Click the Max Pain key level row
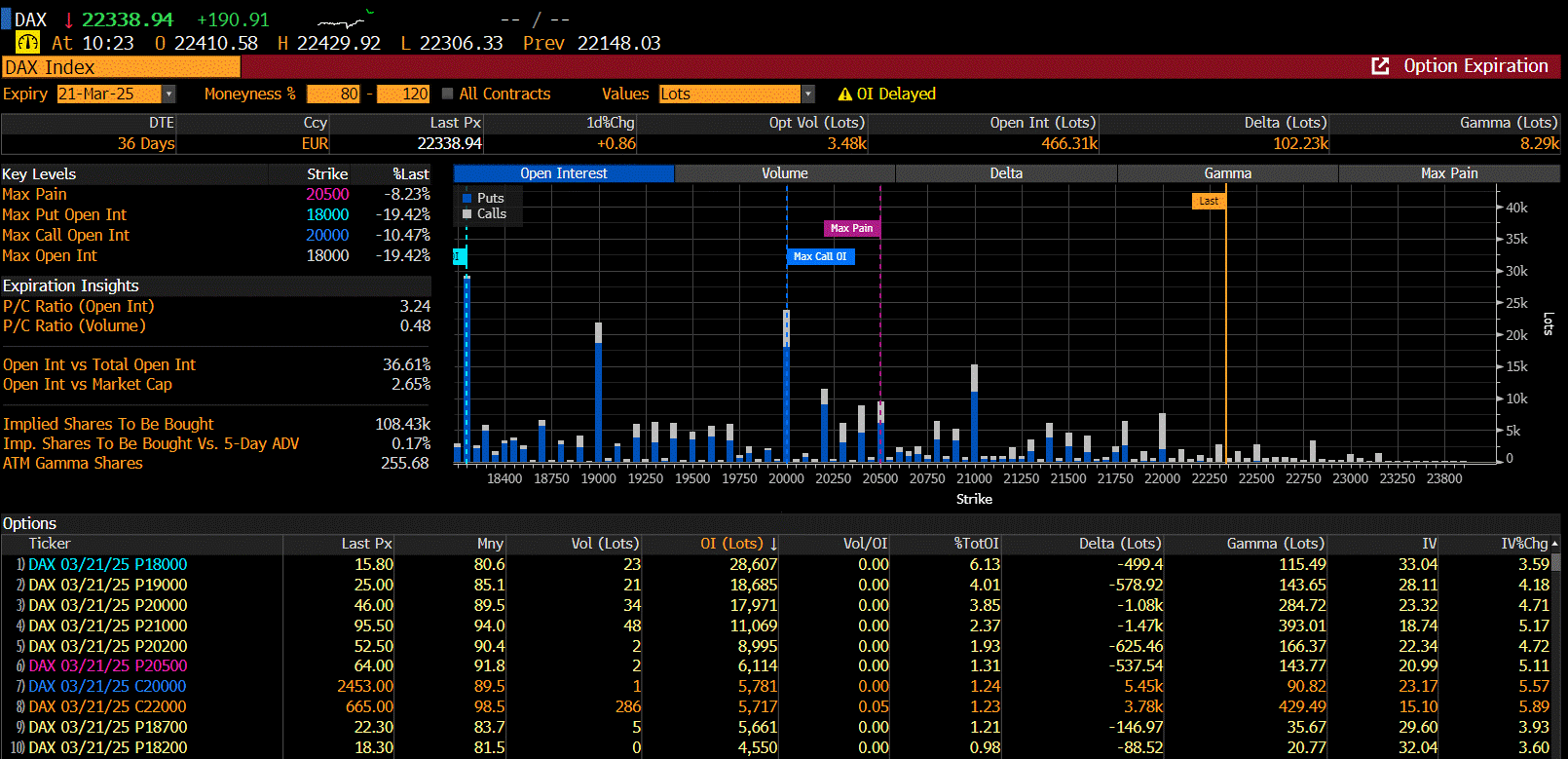This screenshot has height=759, width=1568. (x=215, y=194)
